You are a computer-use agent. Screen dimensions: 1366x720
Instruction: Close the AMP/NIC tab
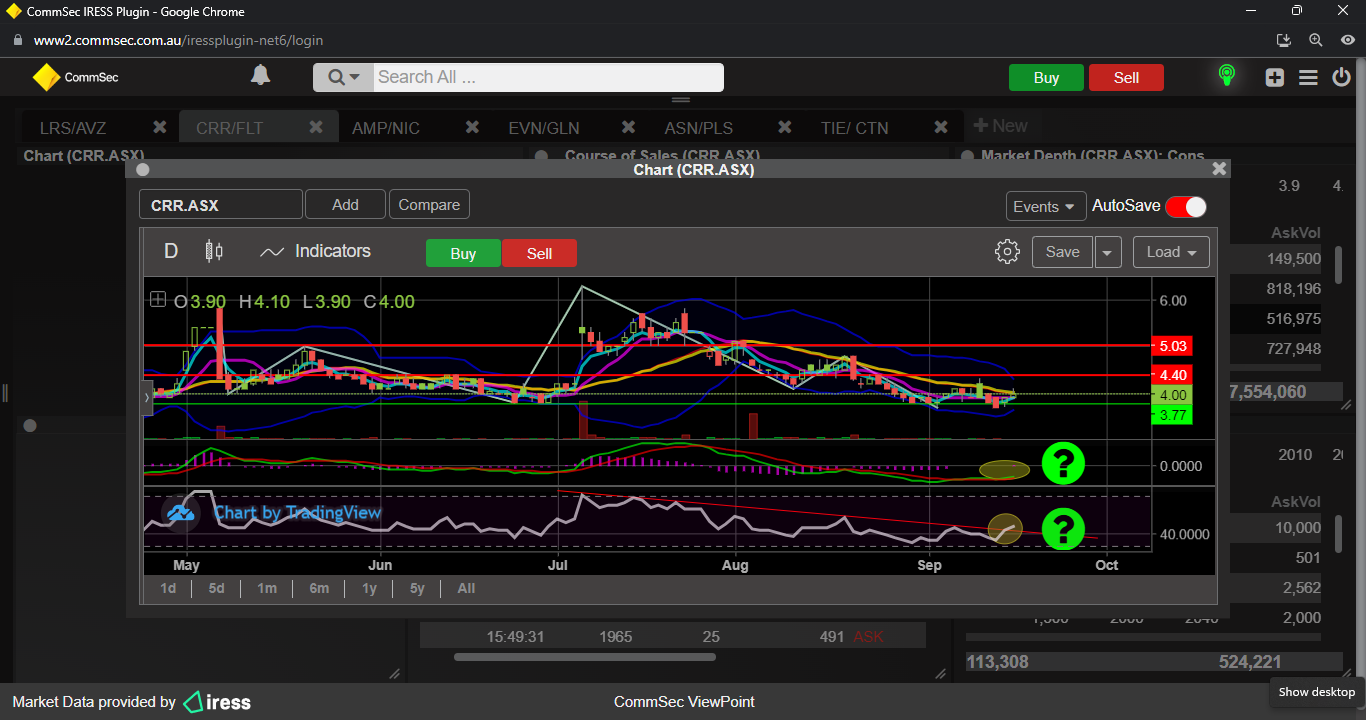coord(472,127)
